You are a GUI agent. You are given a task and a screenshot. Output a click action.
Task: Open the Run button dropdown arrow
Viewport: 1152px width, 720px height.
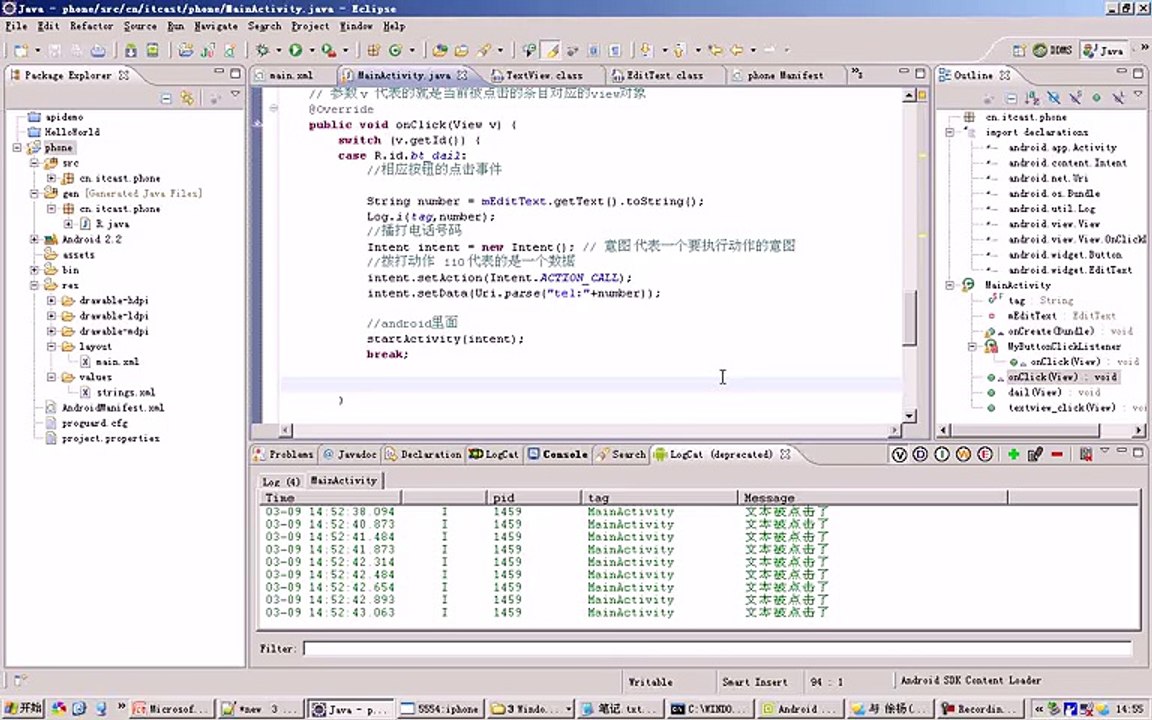coord(312,50)
